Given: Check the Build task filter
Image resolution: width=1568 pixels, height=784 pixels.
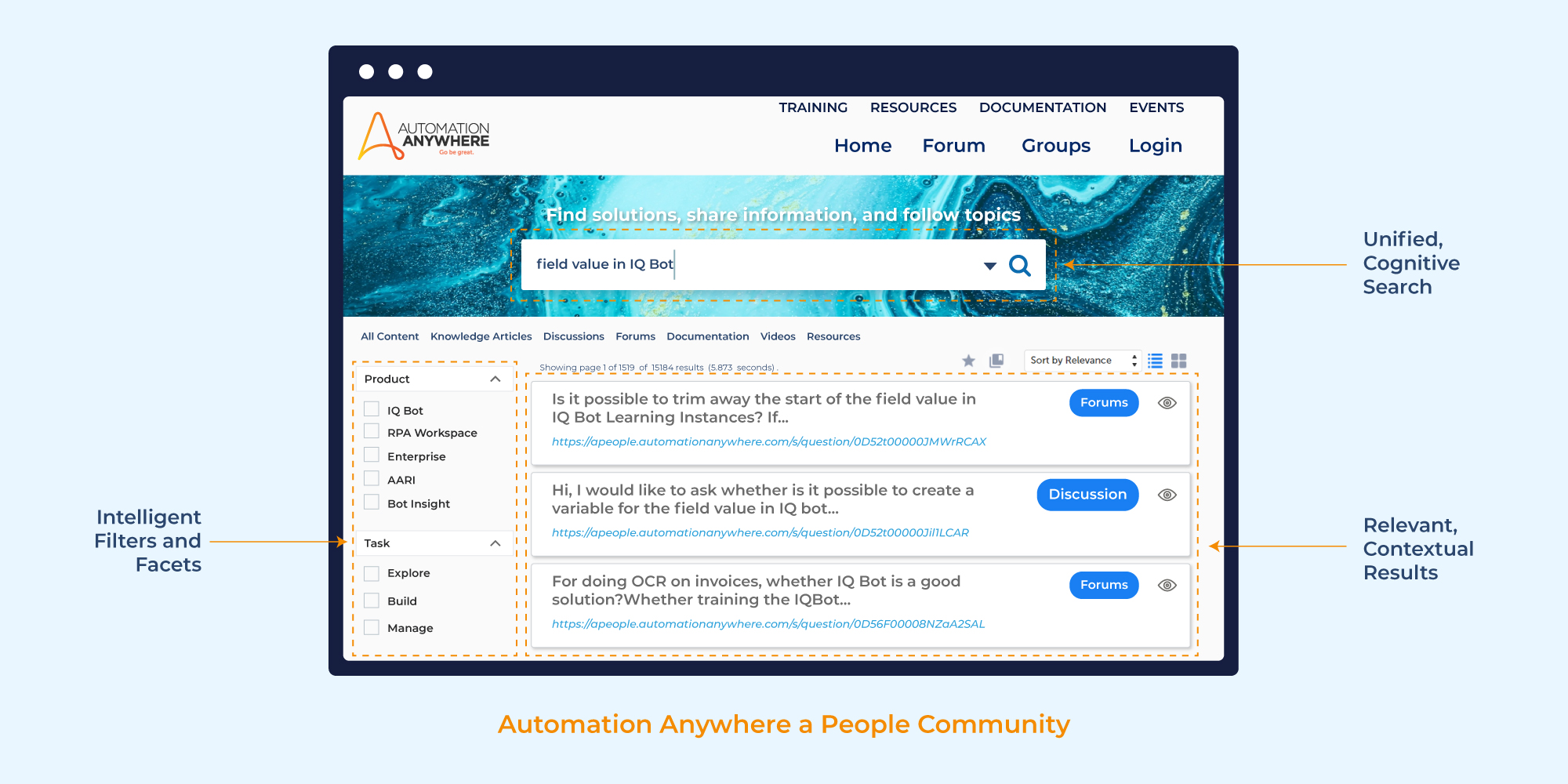Looking at the screenshot, I should 372,601.
